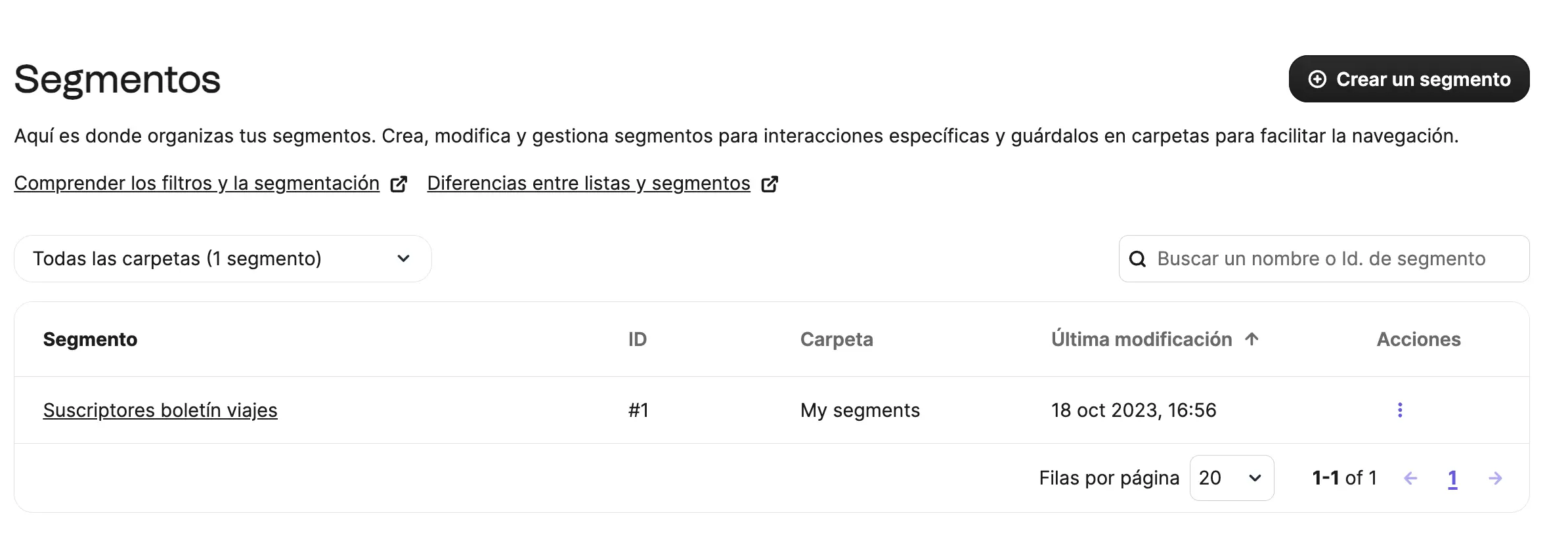
Task: Open three-dot actions menu for Suscriptores boletín viajes
Action: coord(1400,410)
